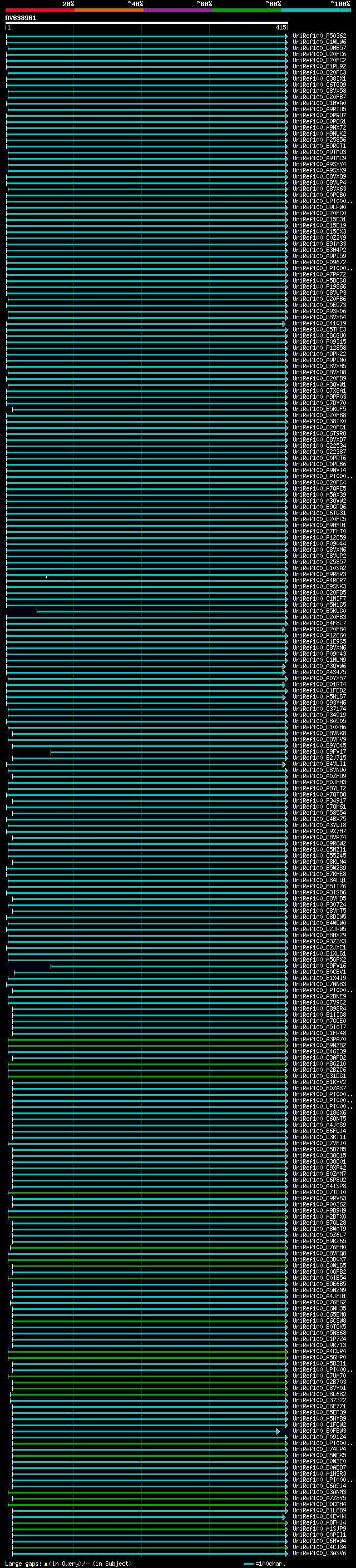Click the UniRef100_P34917 hit label
The height and width of the screenshot is (1568, 356).
coord(319,801)
